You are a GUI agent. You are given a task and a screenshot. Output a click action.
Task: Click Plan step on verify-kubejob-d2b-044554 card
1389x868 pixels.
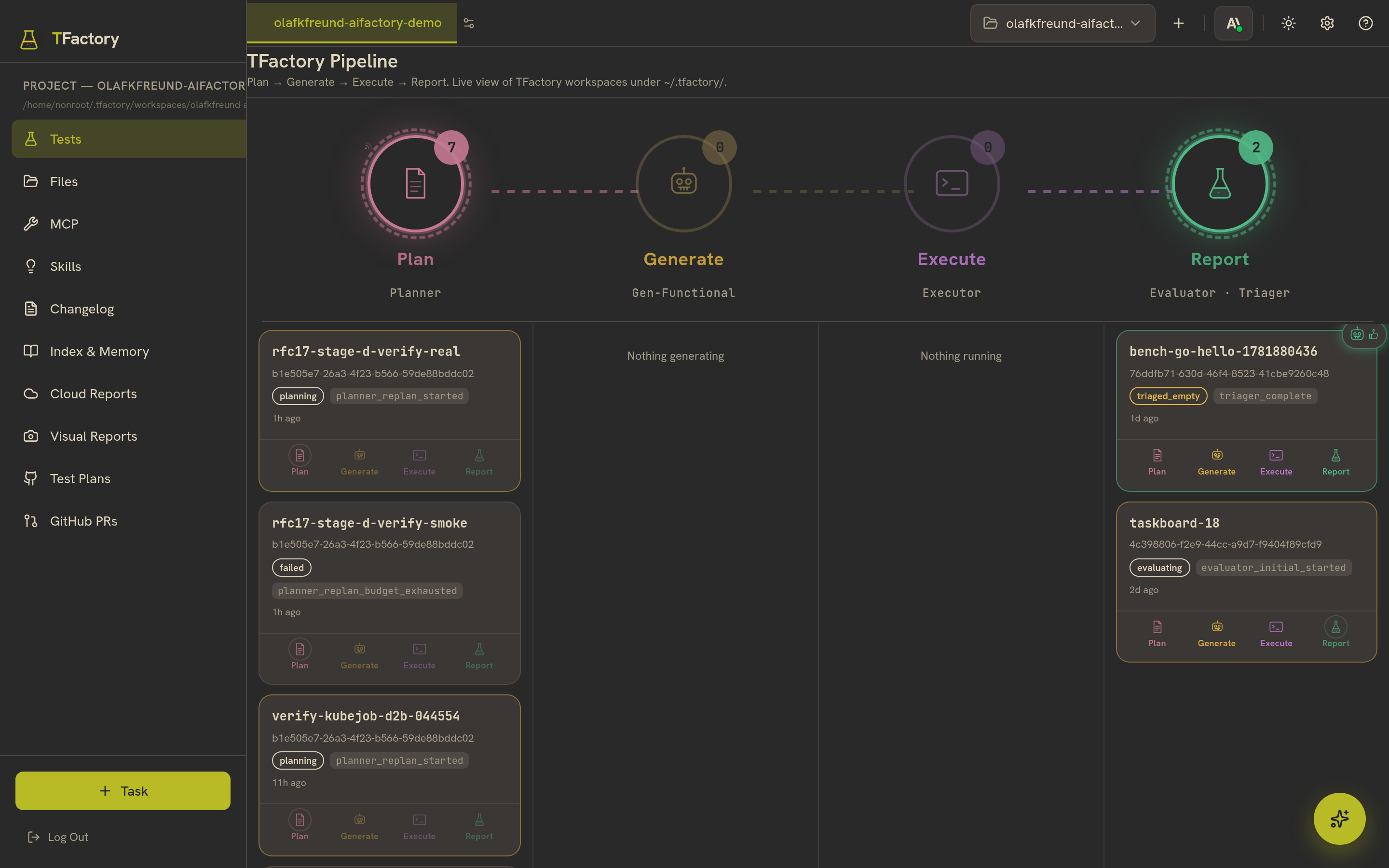click(300, 825)
